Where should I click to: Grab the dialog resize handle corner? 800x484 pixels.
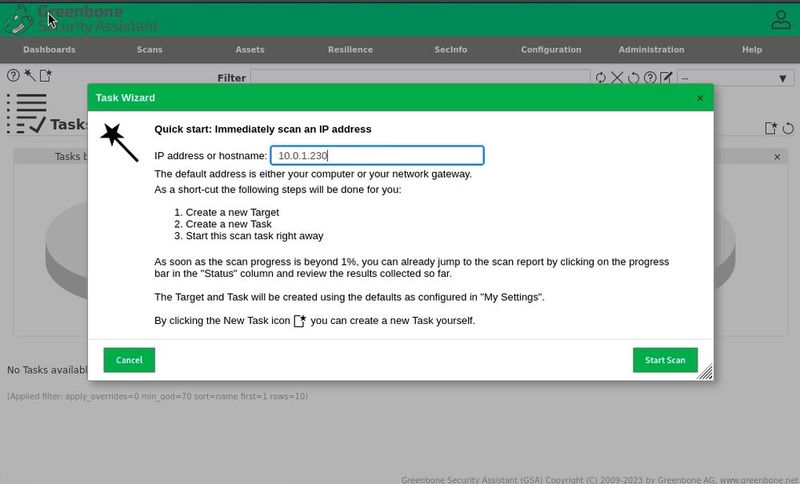coord(706,373)
